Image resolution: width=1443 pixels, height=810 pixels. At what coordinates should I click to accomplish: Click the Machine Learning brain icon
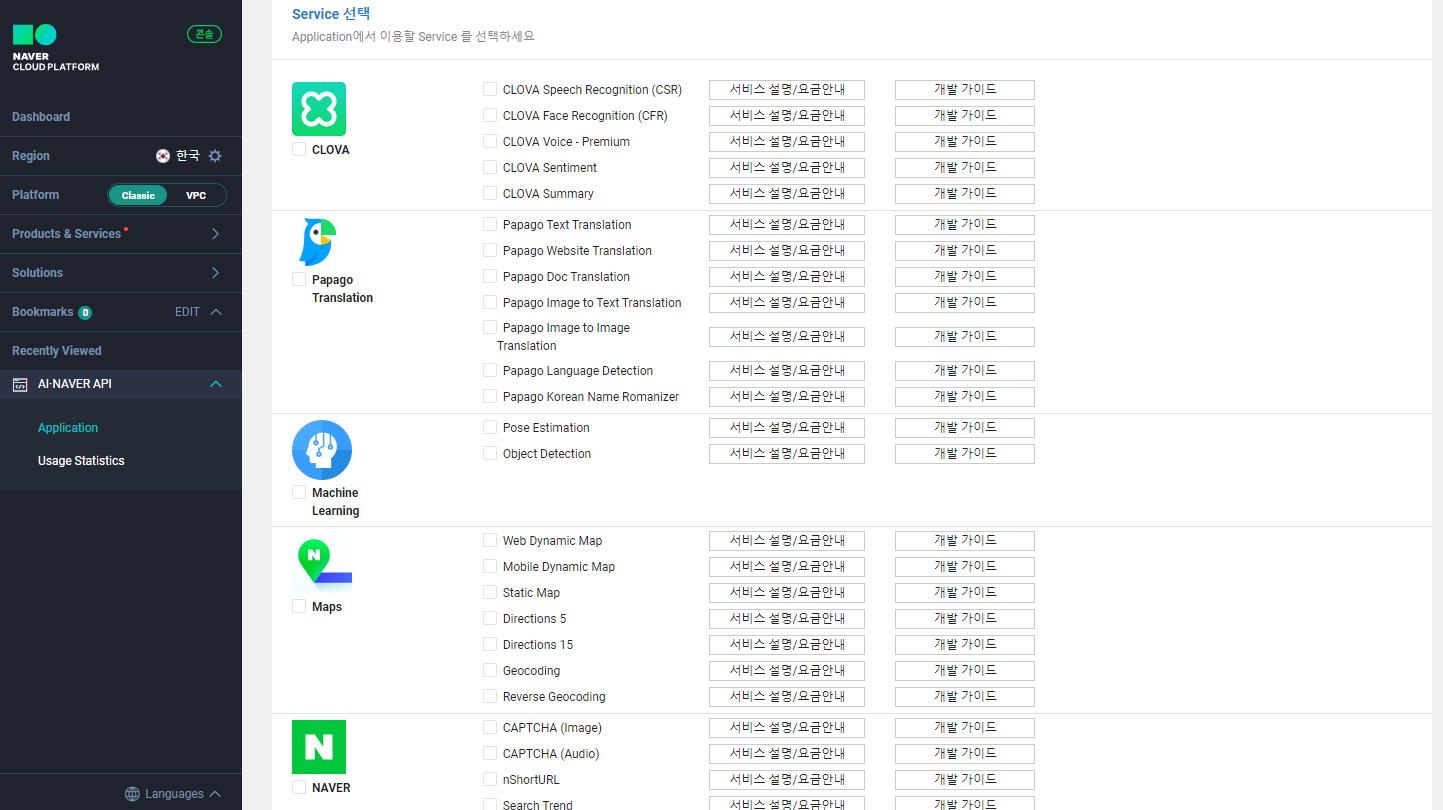(x=322, y=450)
